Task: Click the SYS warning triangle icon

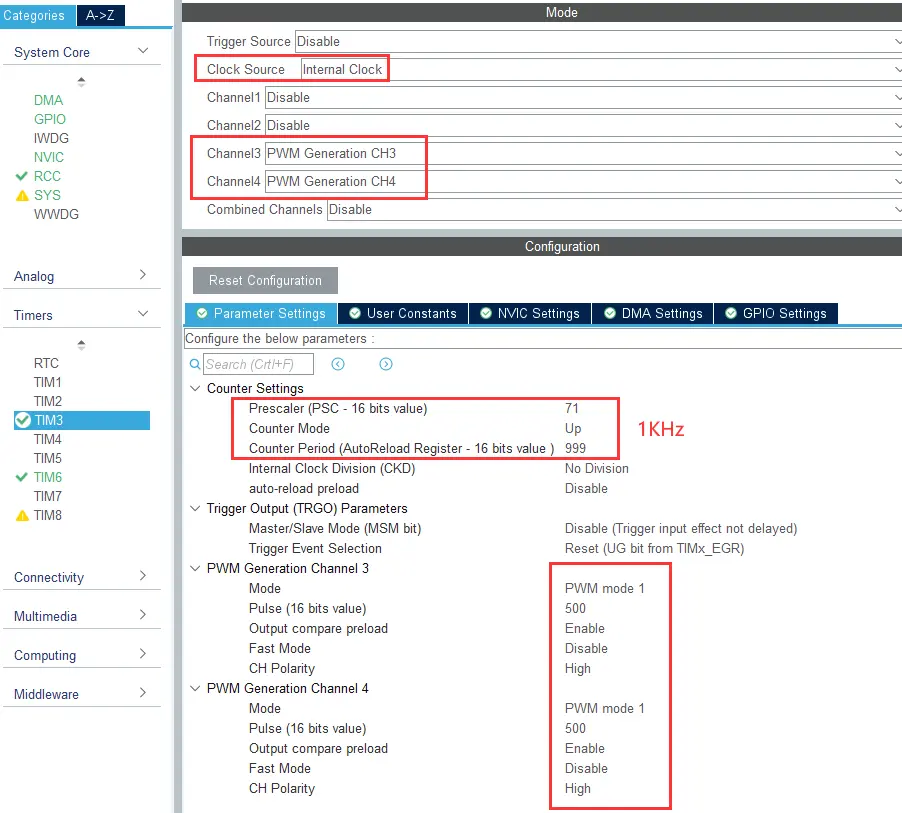Action: pyautogui.click(x=22, y=196)
